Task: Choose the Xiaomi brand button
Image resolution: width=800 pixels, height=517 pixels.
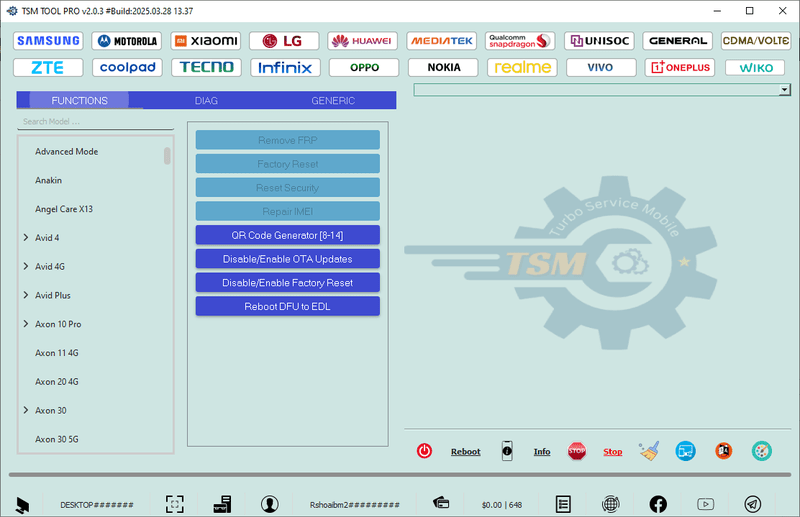Action: (x=206, y=41)
